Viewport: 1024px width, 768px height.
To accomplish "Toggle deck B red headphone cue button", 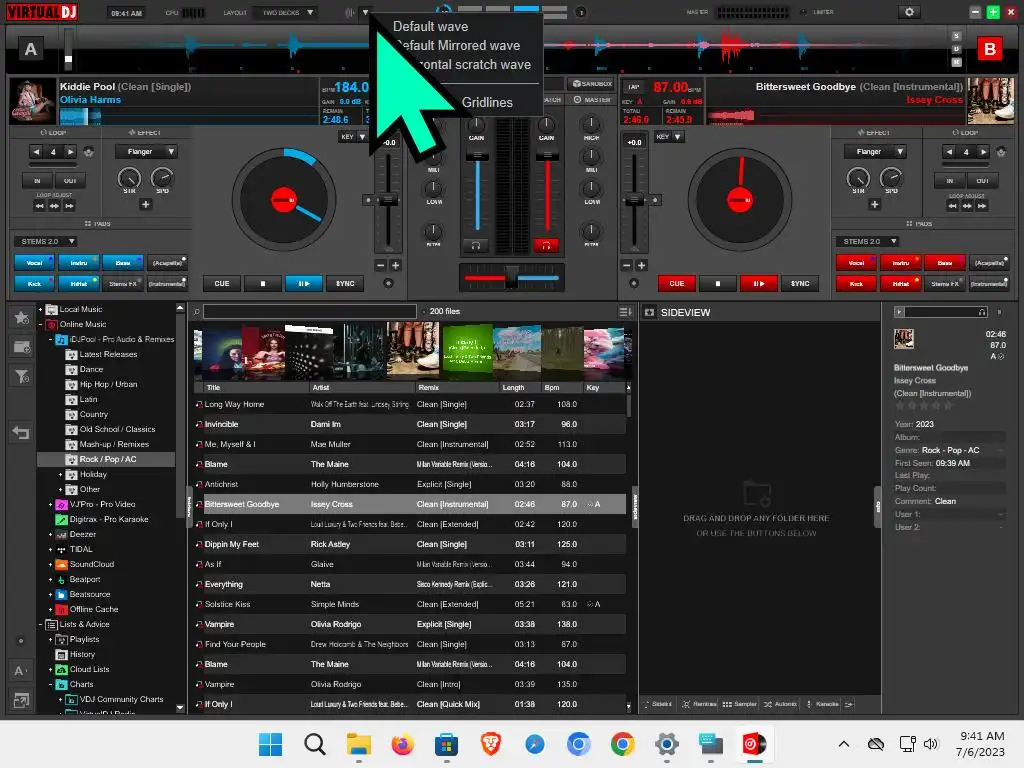I will pyautogui.click(x=546, y=246).
